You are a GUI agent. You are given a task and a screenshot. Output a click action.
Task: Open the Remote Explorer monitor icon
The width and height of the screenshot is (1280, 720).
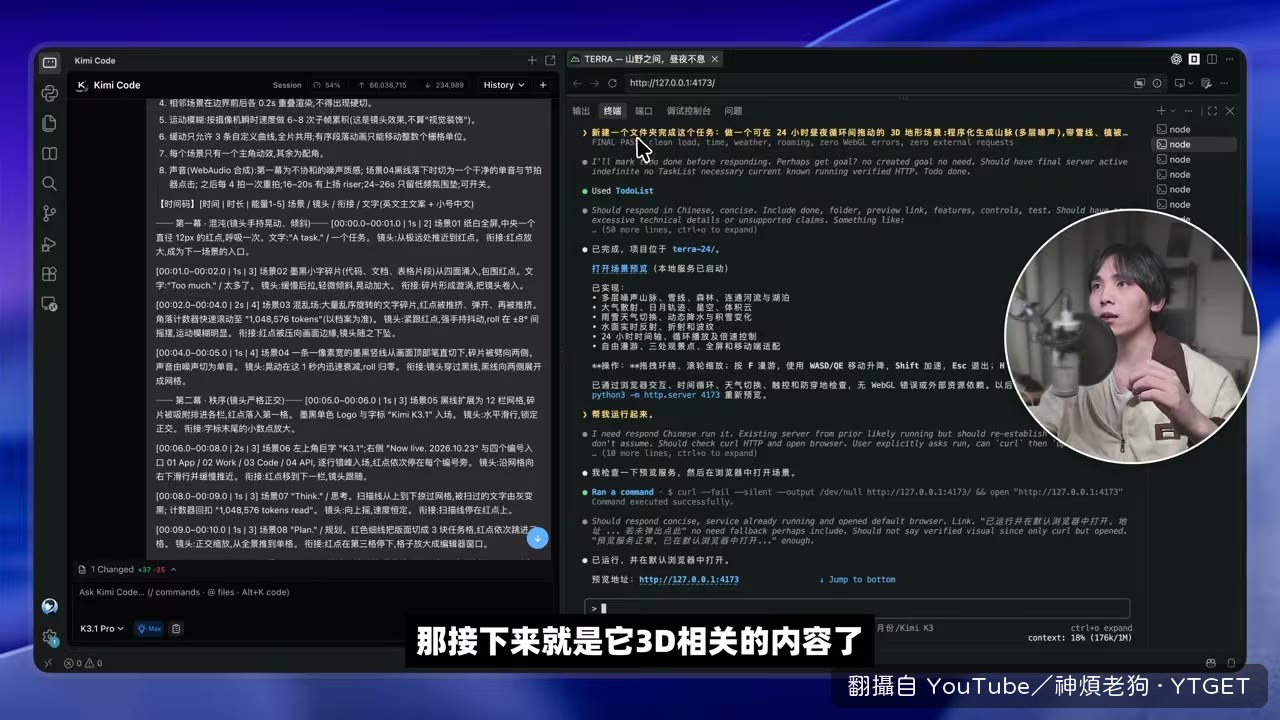(49, 303)
